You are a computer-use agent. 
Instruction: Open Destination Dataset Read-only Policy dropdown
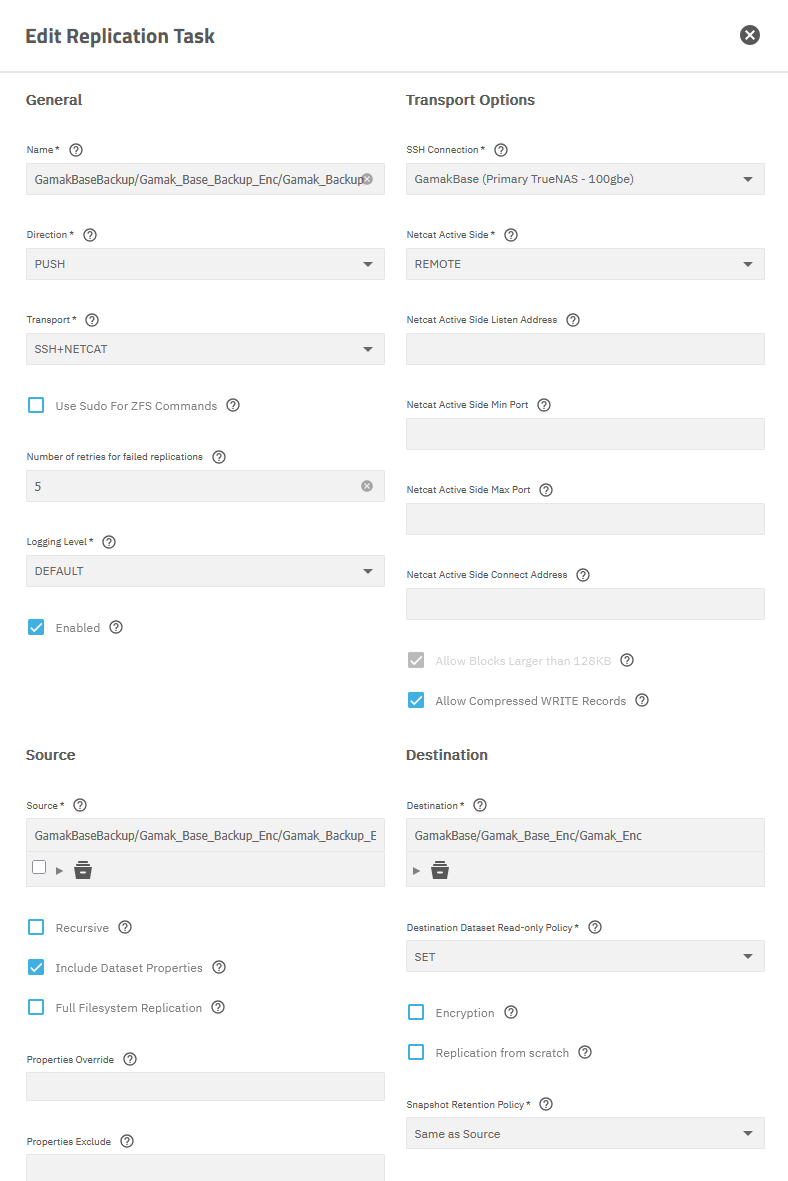(585, 957)
